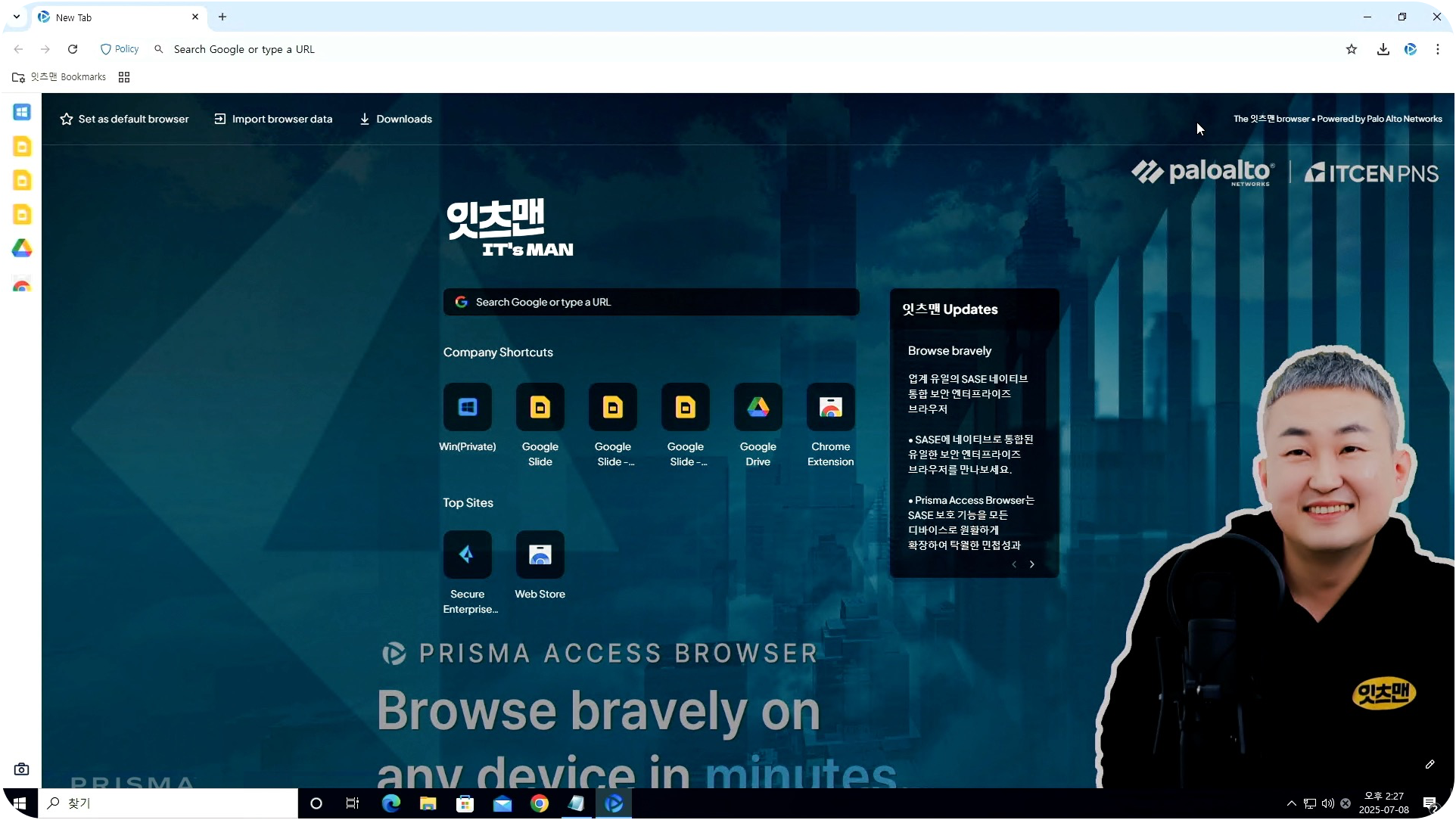Open the screenshot camera tool in the sidebar
Viewport: 1456px width, 820px height.
coord(22,769)
